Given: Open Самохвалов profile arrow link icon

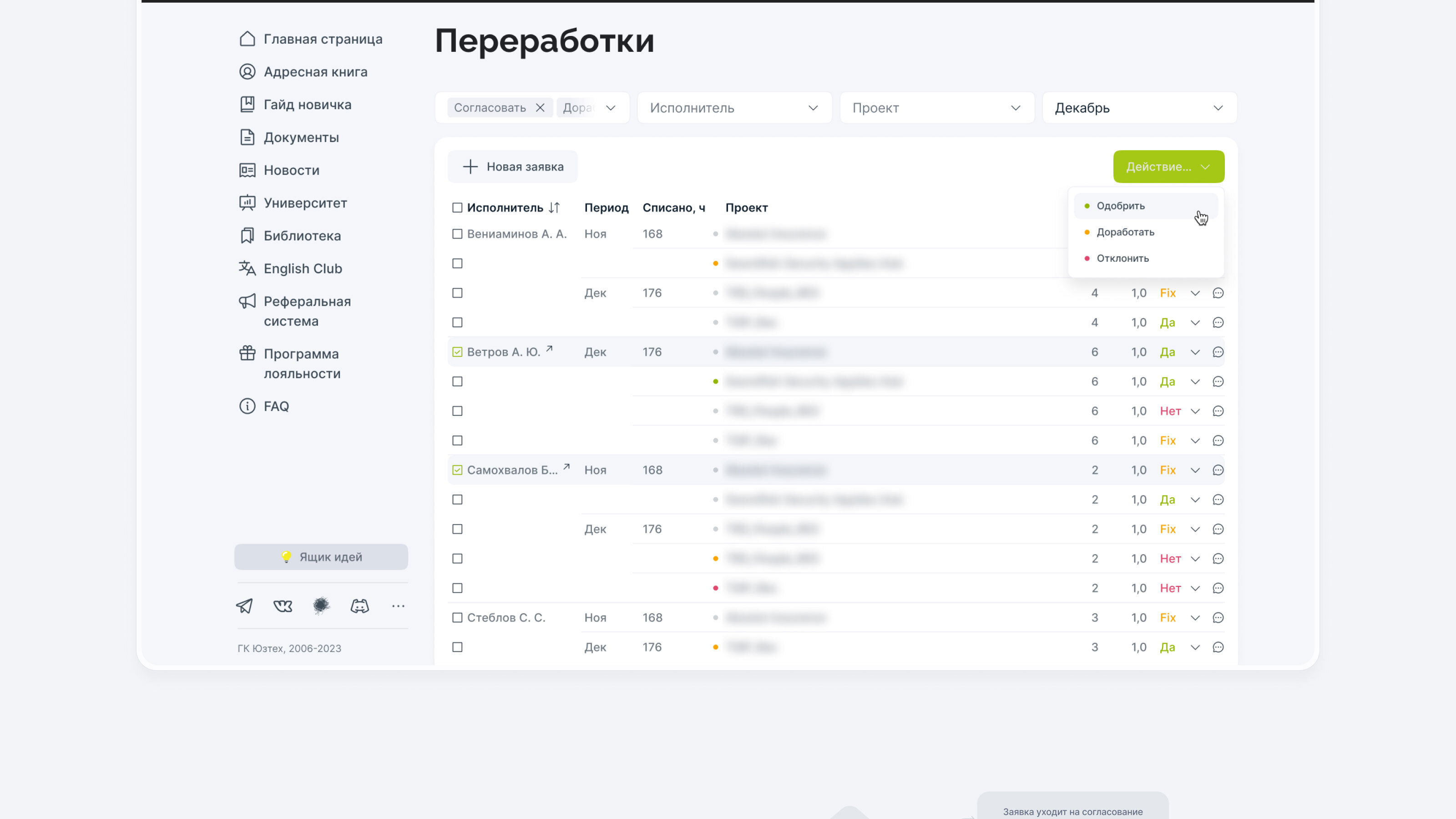Looking at the screenshot, I should point(566,467).
